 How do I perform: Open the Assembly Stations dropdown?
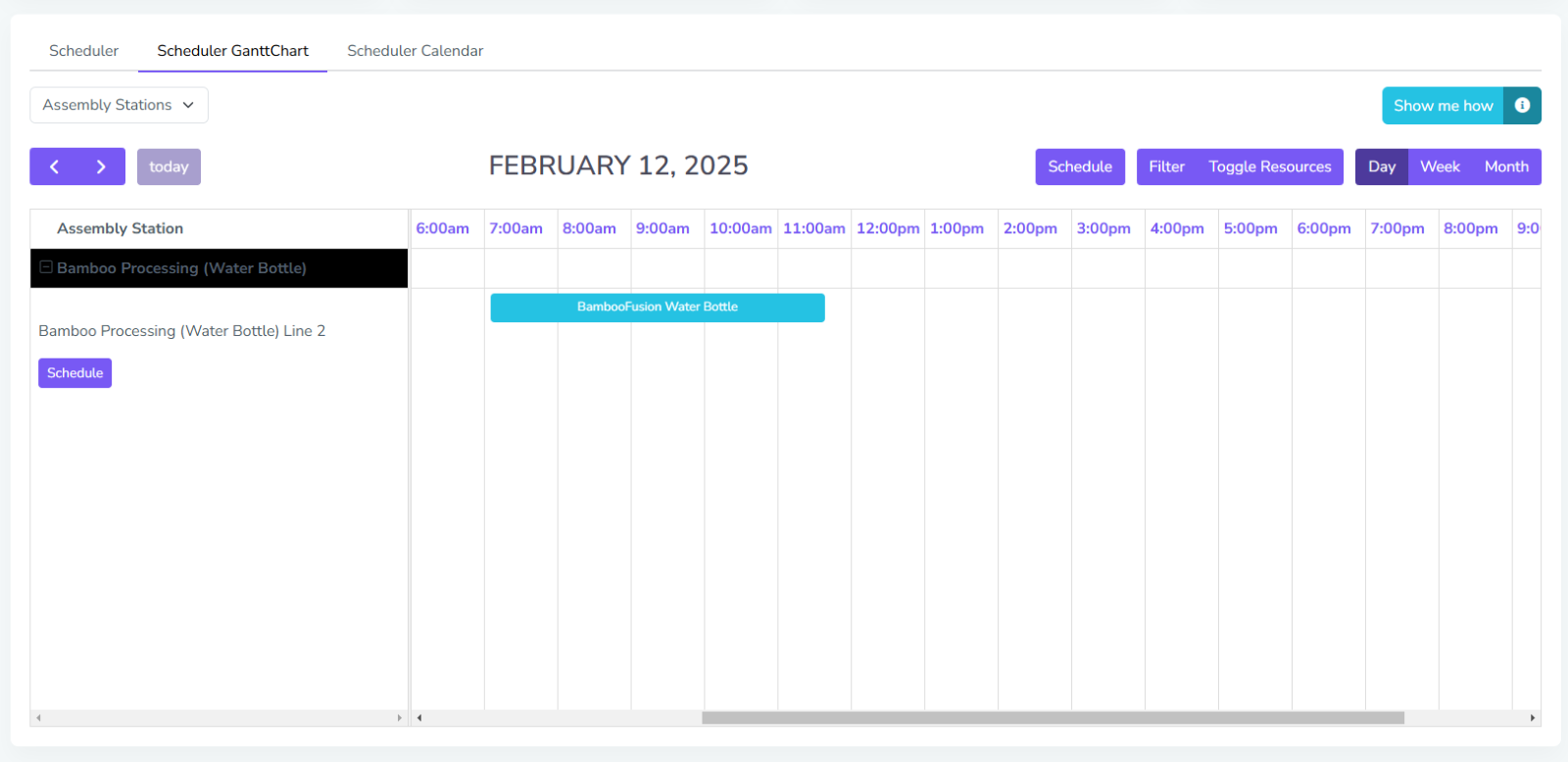pos(119,105)
